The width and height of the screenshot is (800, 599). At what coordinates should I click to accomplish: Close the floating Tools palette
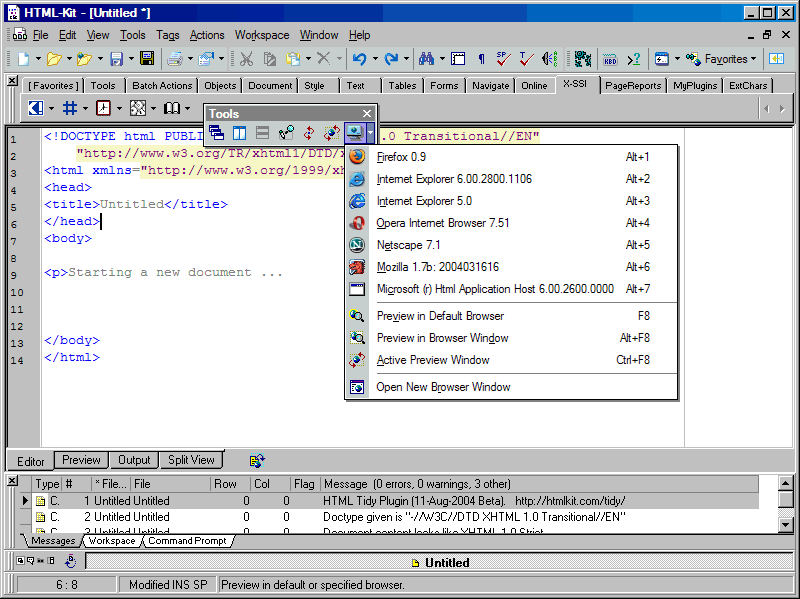(367, 113)
